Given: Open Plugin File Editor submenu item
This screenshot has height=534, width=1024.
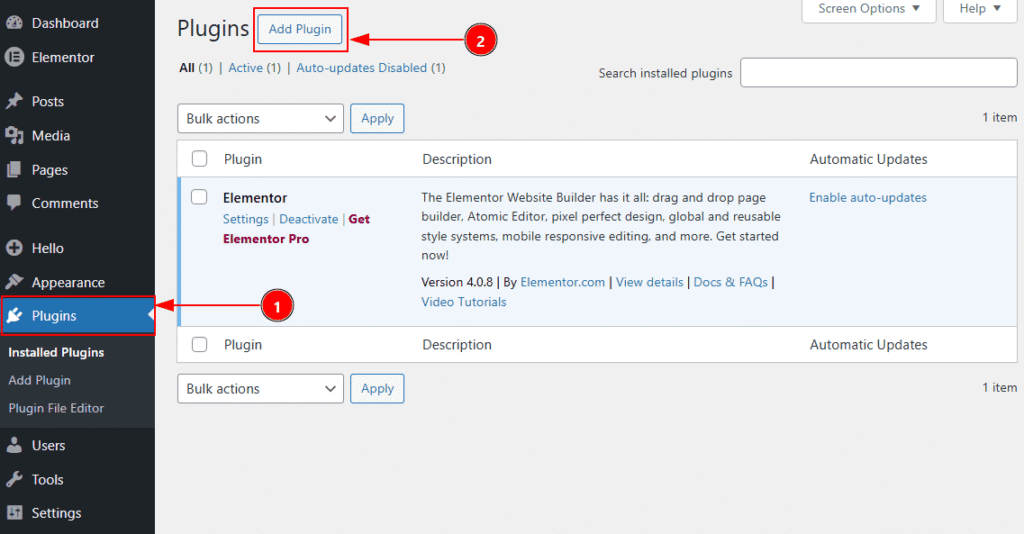Looking at the screenshot, I should tap(56, 408).
